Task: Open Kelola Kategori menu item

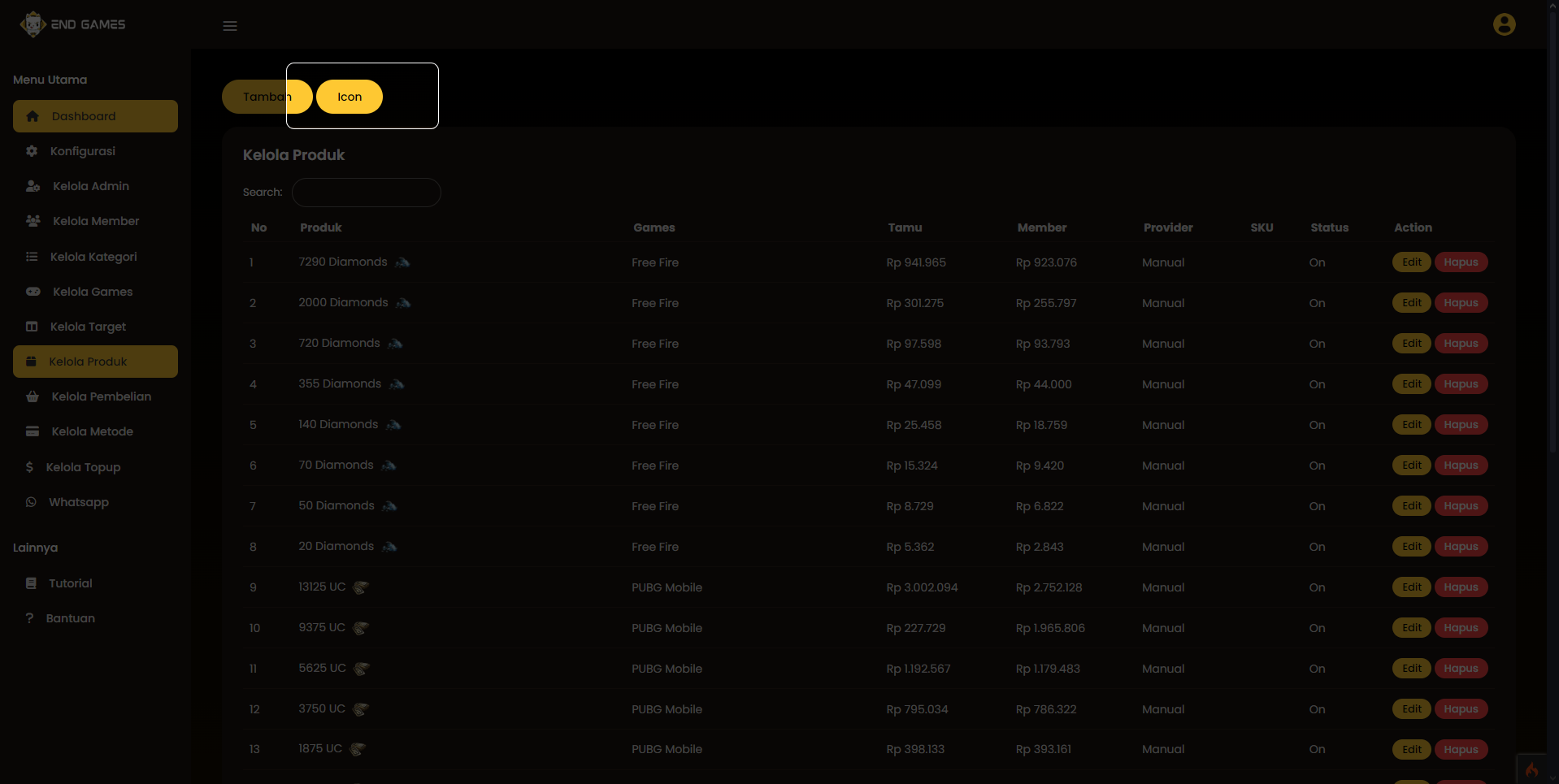Action: click(x=95, y=257)
